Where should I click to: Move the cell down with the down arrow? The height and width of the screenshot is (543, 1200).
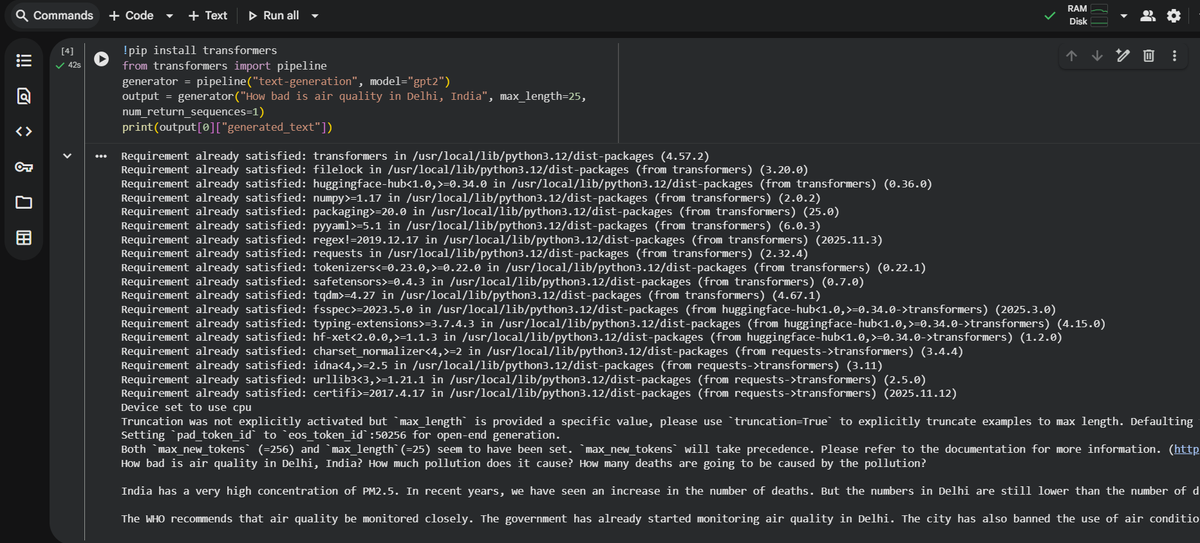coord(1097,56)
